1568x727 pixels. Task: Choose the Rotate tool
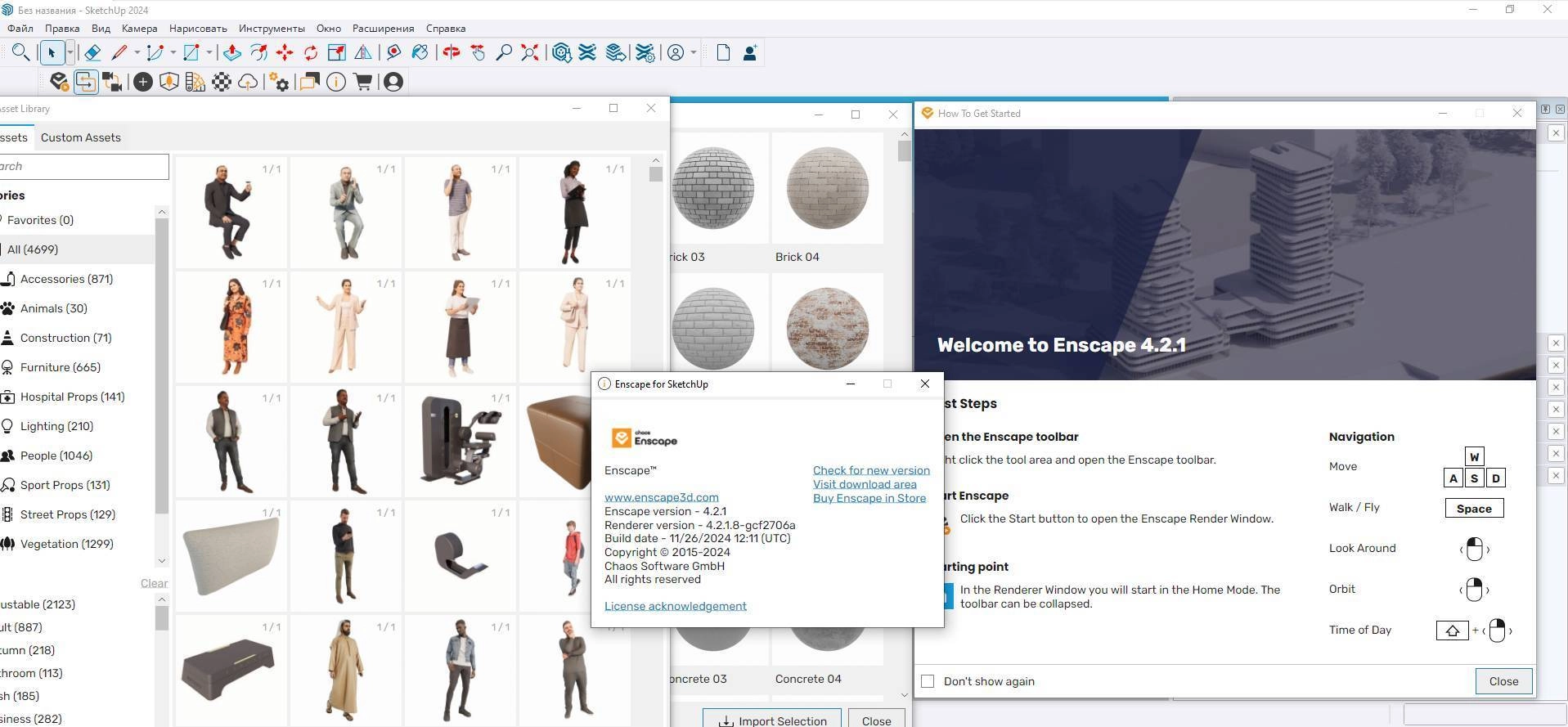coord(311,53)
